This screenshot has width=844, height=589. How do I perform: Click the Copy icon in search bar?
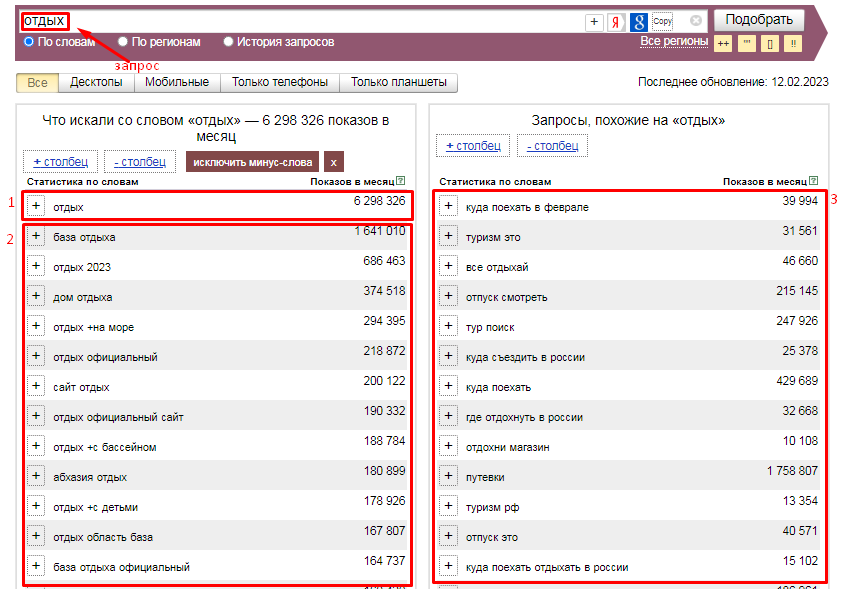click(x=662, y=21)
